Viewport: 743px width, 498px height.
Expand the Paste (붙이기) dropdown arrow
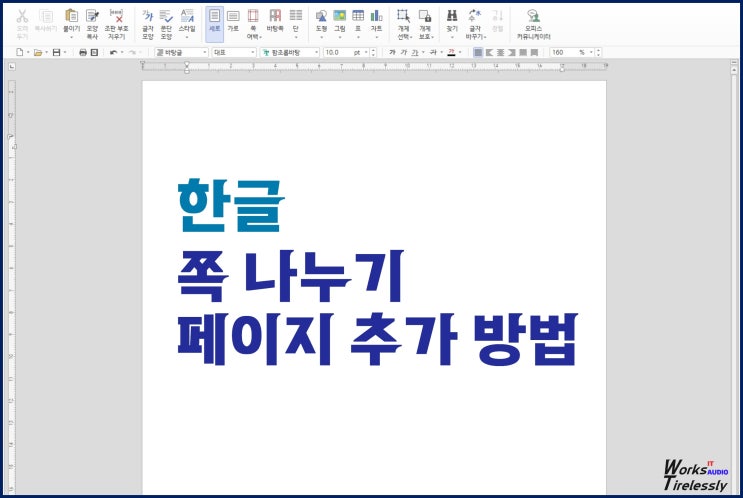click(72, 37)
